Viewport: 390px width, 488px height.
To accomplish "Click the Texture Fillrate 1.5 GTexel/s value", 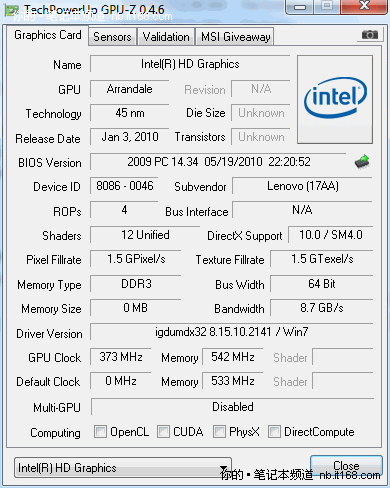I will [322, 259].
